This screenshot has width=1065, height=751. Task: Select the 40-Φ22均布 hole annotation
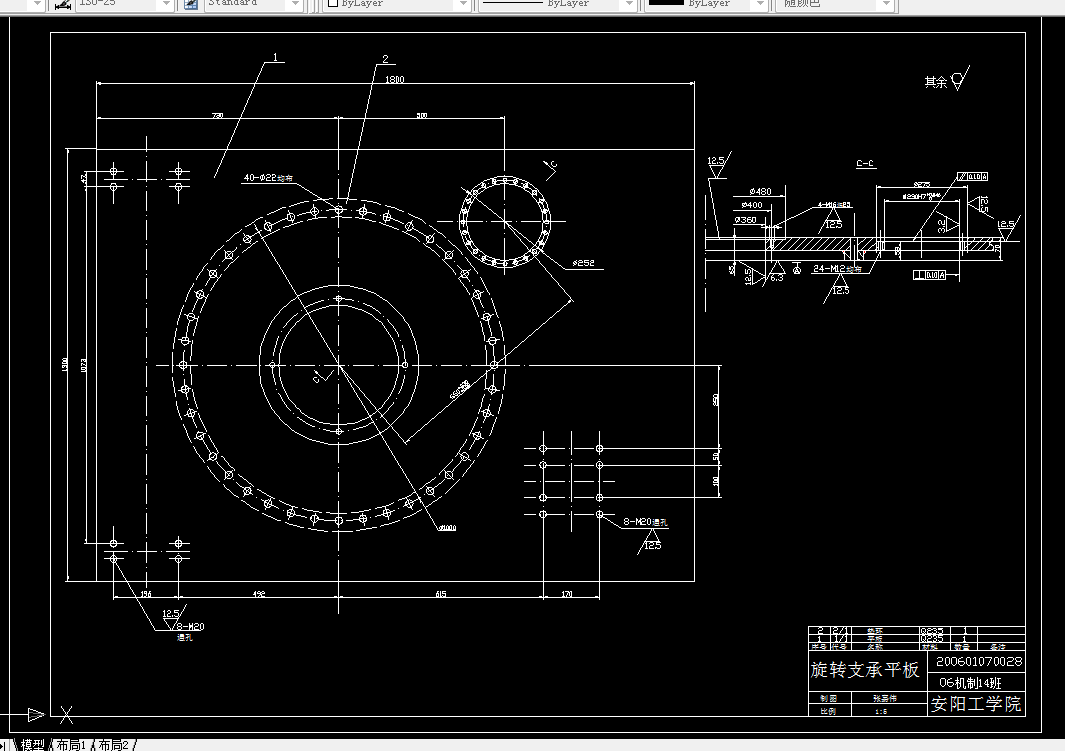268,178
